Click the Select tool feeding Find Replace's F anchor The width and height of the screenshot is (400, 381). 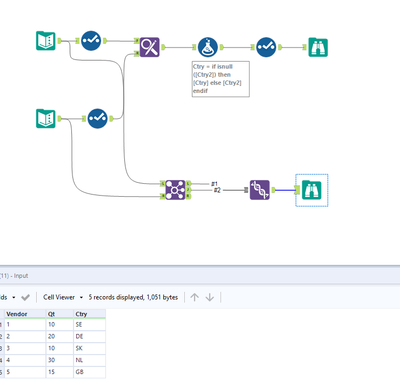91,41
